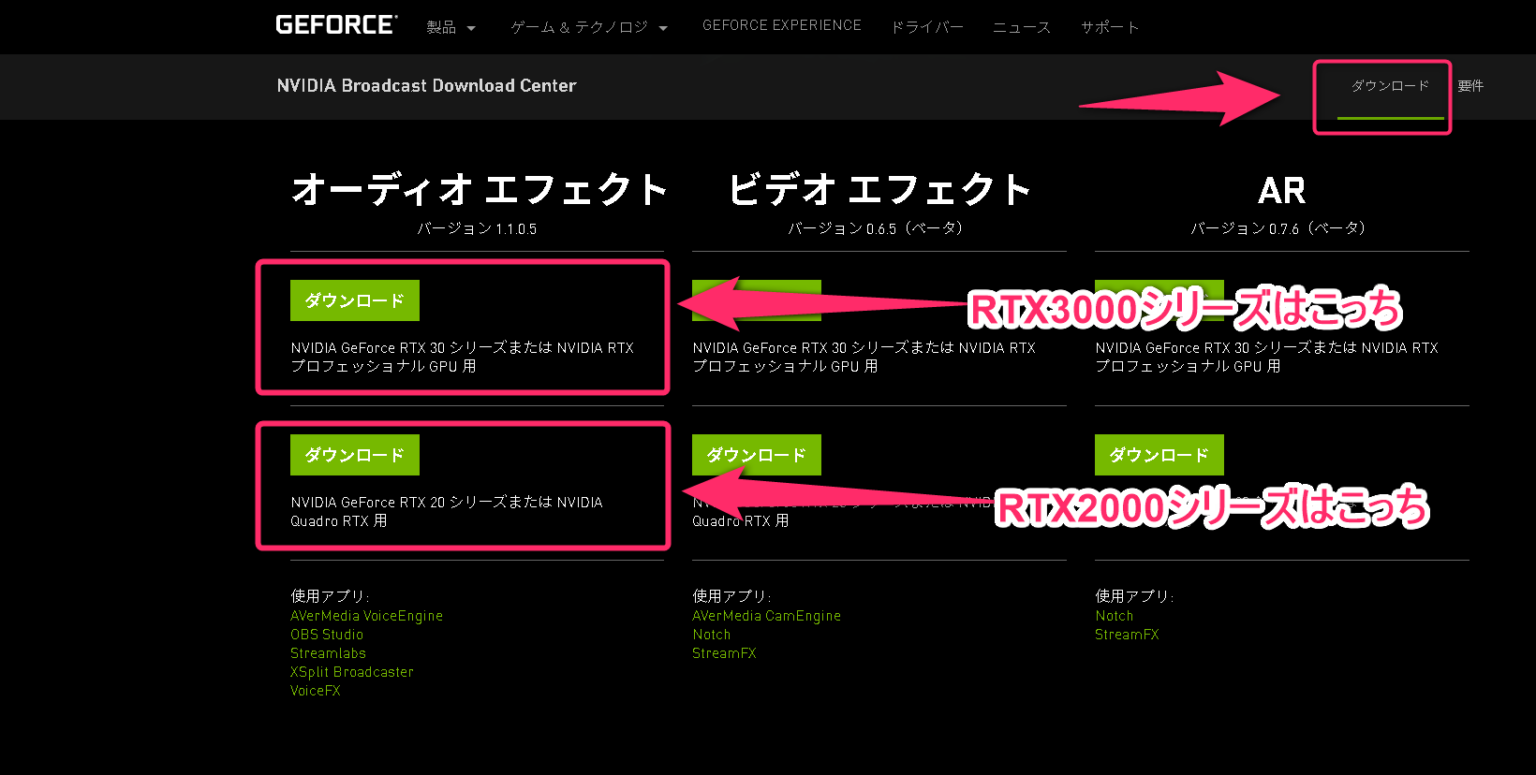
Task: Expand the ゲーム & テクノロジ menu
Action: tap(580, 27)
